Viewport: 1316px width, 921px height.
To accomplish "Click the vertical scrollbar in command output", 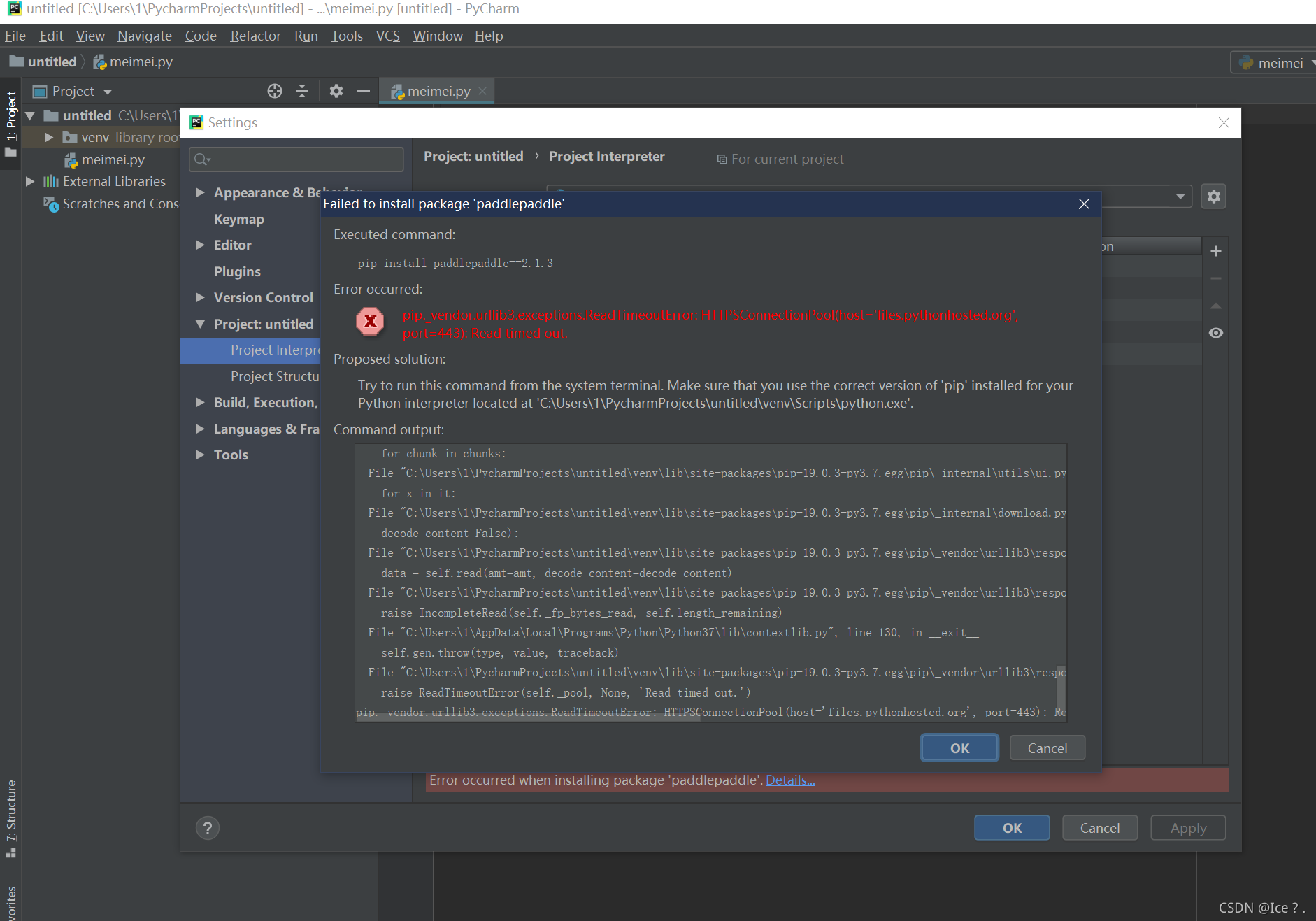I will click(1061, 687).
